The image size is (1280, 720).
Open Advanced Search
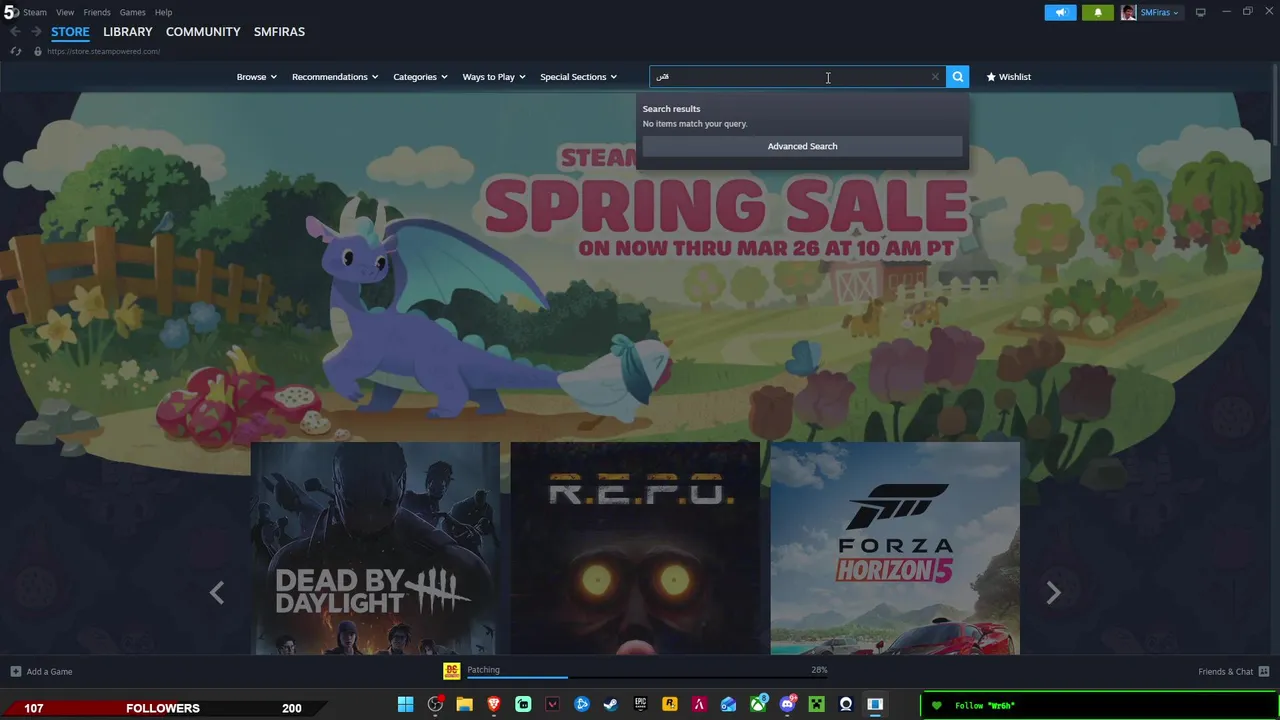[x=802, y=146]
